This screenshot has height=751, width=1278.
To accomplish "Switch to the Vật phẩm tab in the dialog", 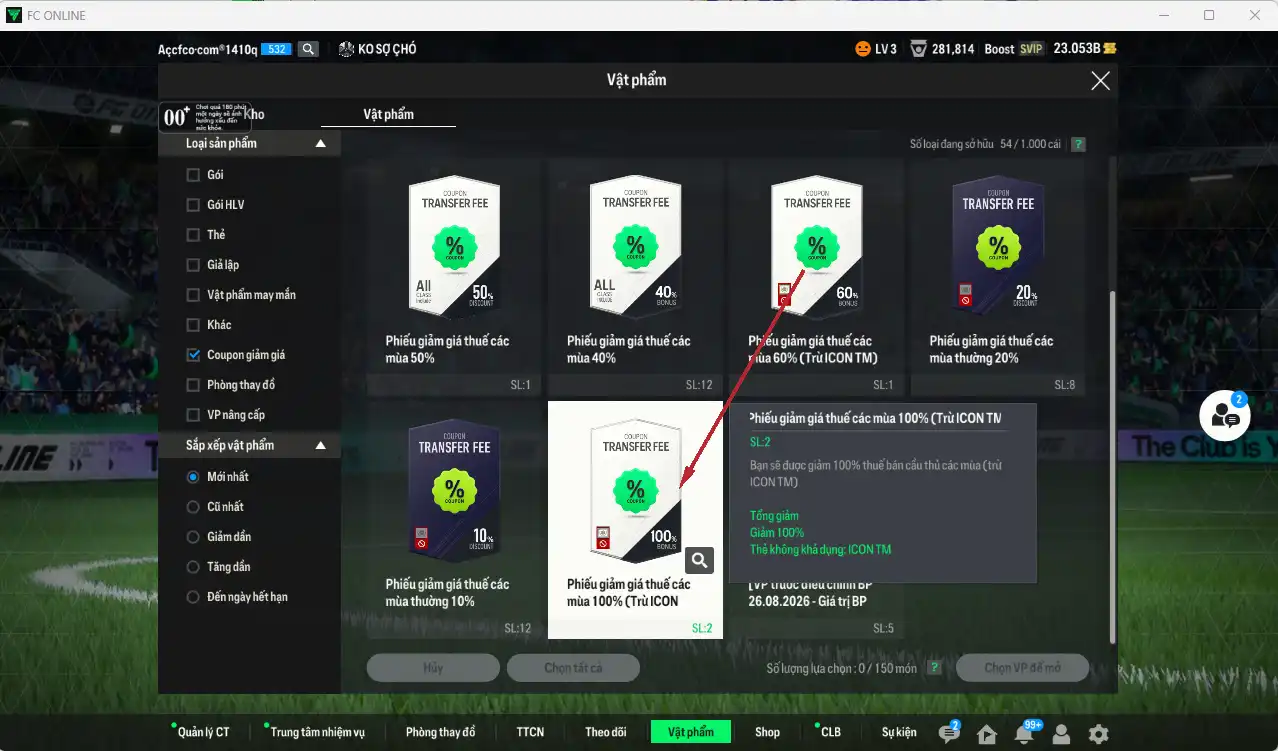I will point(388,115).
